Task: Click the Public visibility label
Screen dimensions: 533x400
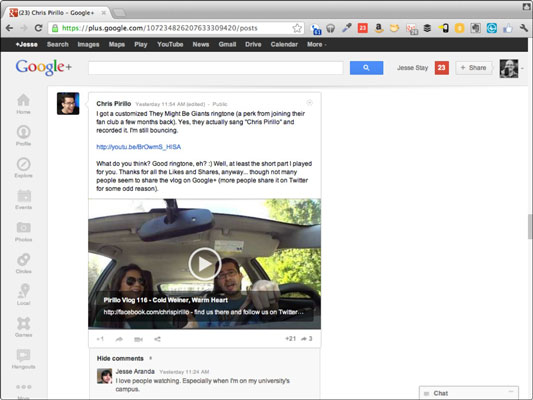Action: coord(220,104)
